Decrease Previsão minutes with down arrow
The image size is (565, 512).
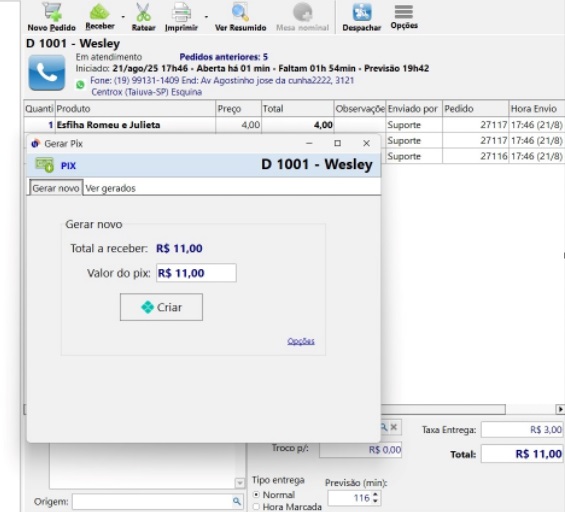(x=375, y=501)
